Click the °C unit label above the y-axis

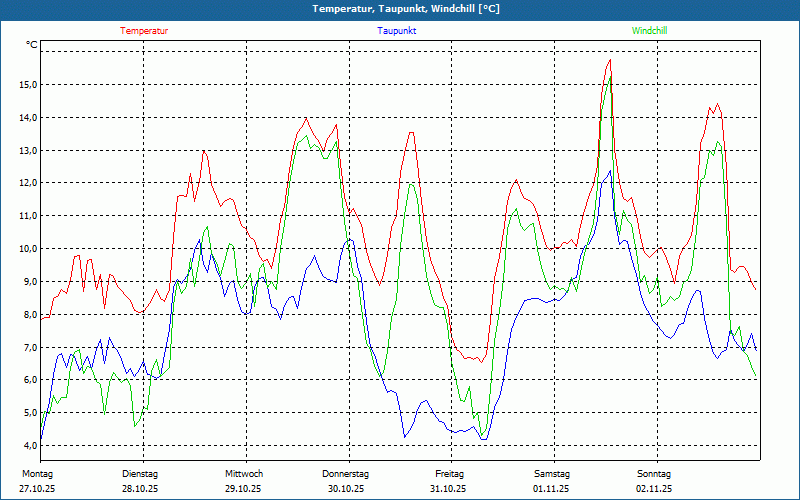point(32,45)
